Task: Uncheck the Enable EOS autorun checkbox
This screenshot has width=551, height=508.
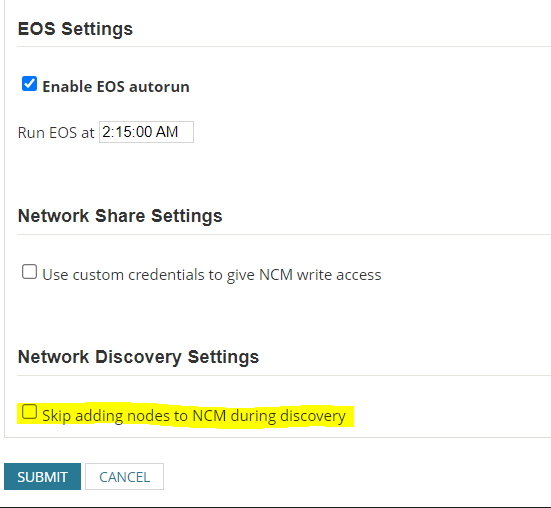Action: (29, 84)
